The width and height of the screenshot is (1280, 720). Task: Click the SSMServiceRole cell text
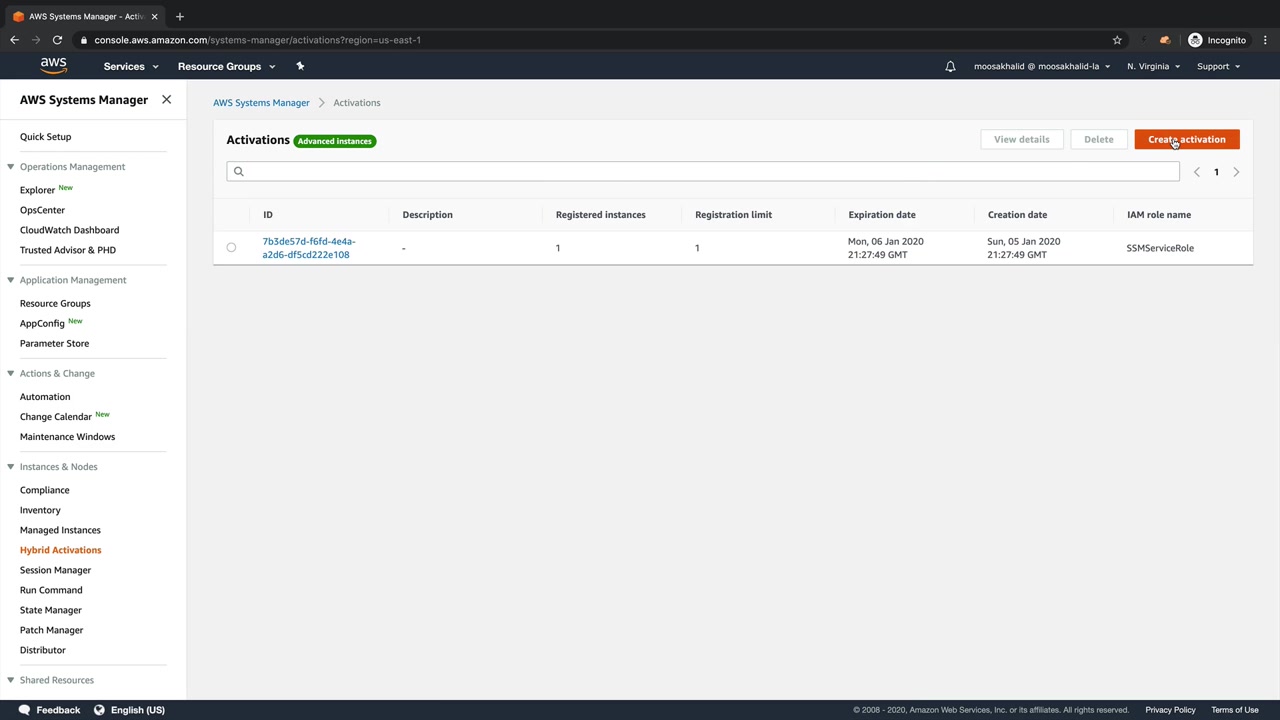1160,248
